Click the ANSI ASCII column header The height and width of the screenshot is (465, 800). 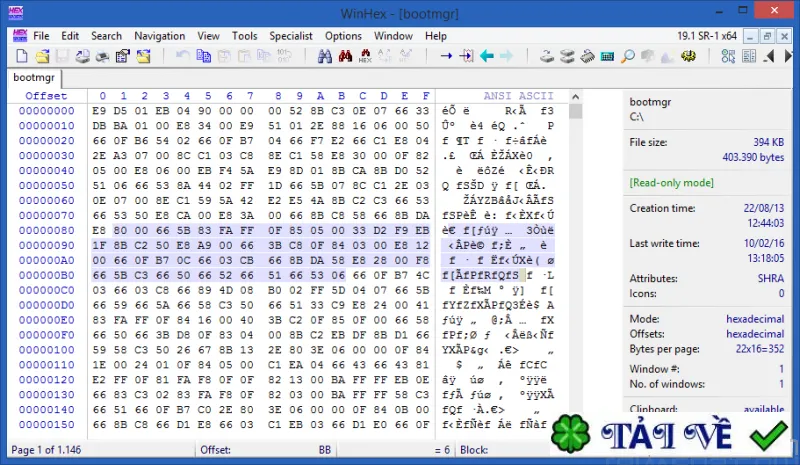[518, 96]
